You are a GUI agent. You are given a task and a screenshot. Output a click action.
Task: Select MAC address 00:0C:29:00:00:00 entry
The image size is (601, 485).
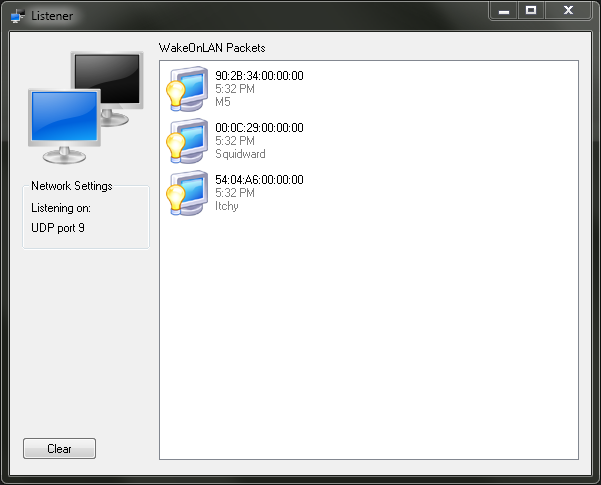click(x=259, y=128)
